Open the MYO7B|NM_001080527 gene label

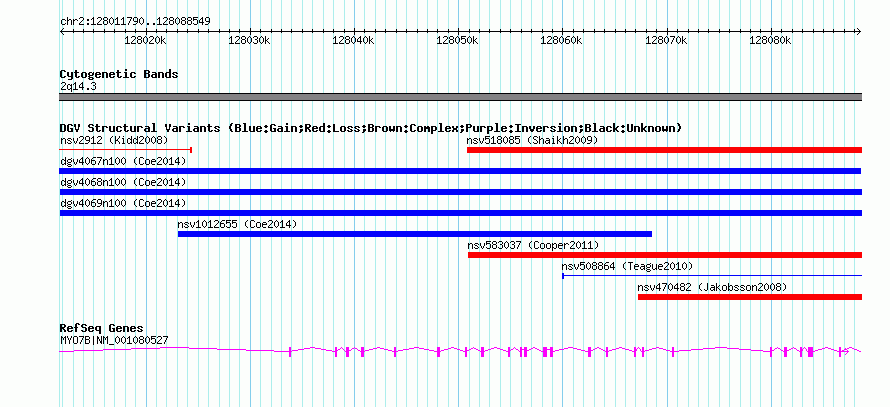114,341
